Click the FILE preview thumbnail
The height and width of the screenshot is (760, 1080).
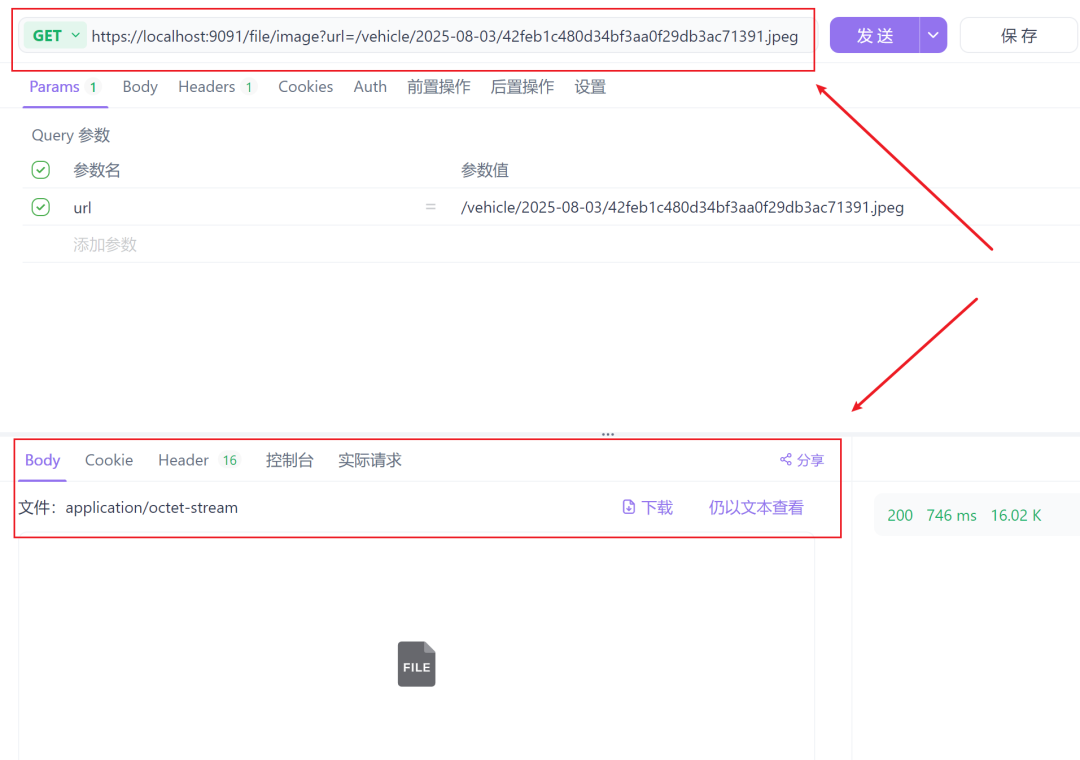click(x=416, y=664)
